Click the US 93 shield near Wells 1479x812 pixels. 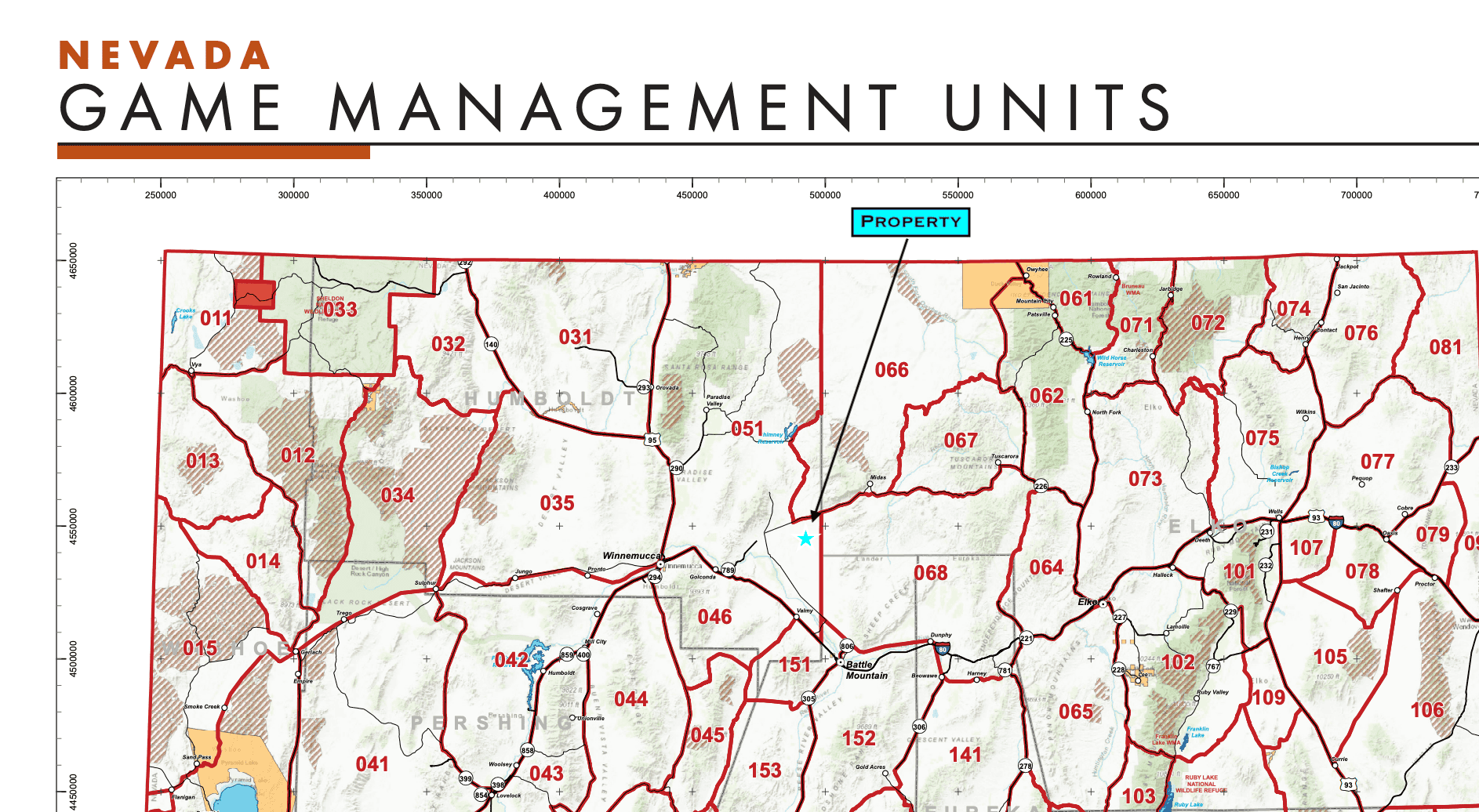pyautogui.click(x=1316, y=517)
